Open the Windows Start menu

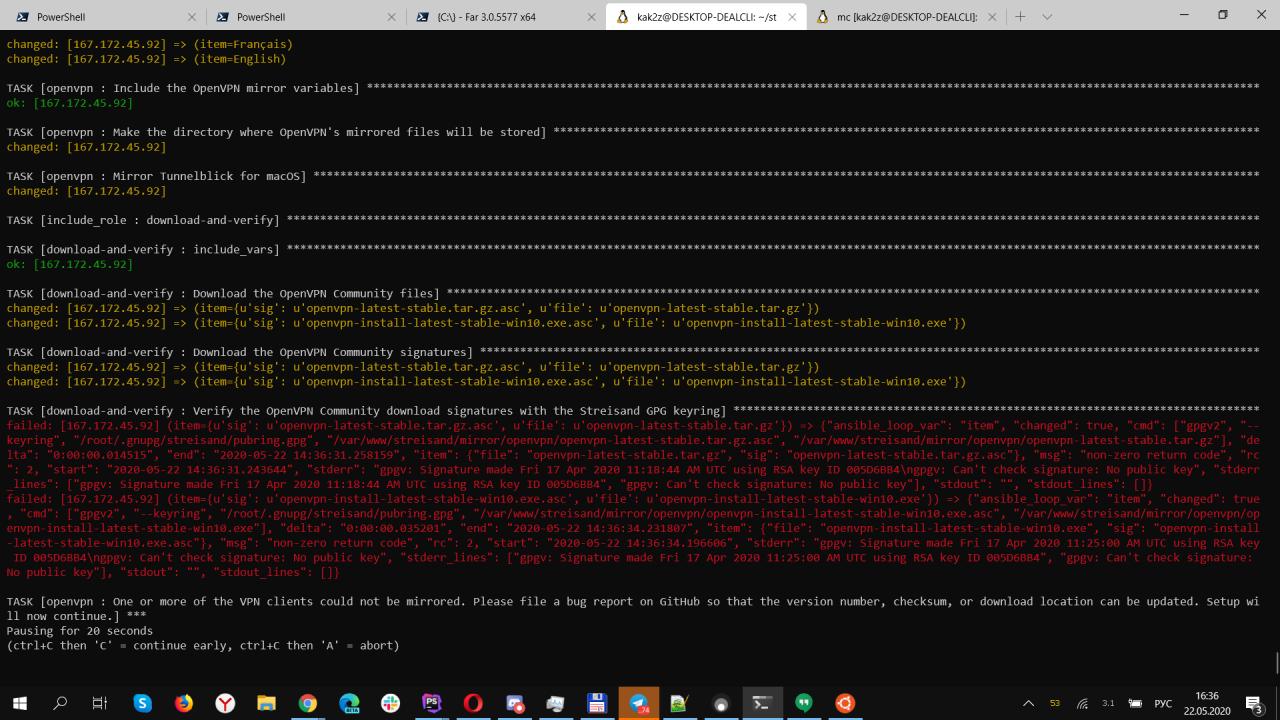[x=19, y=703]
